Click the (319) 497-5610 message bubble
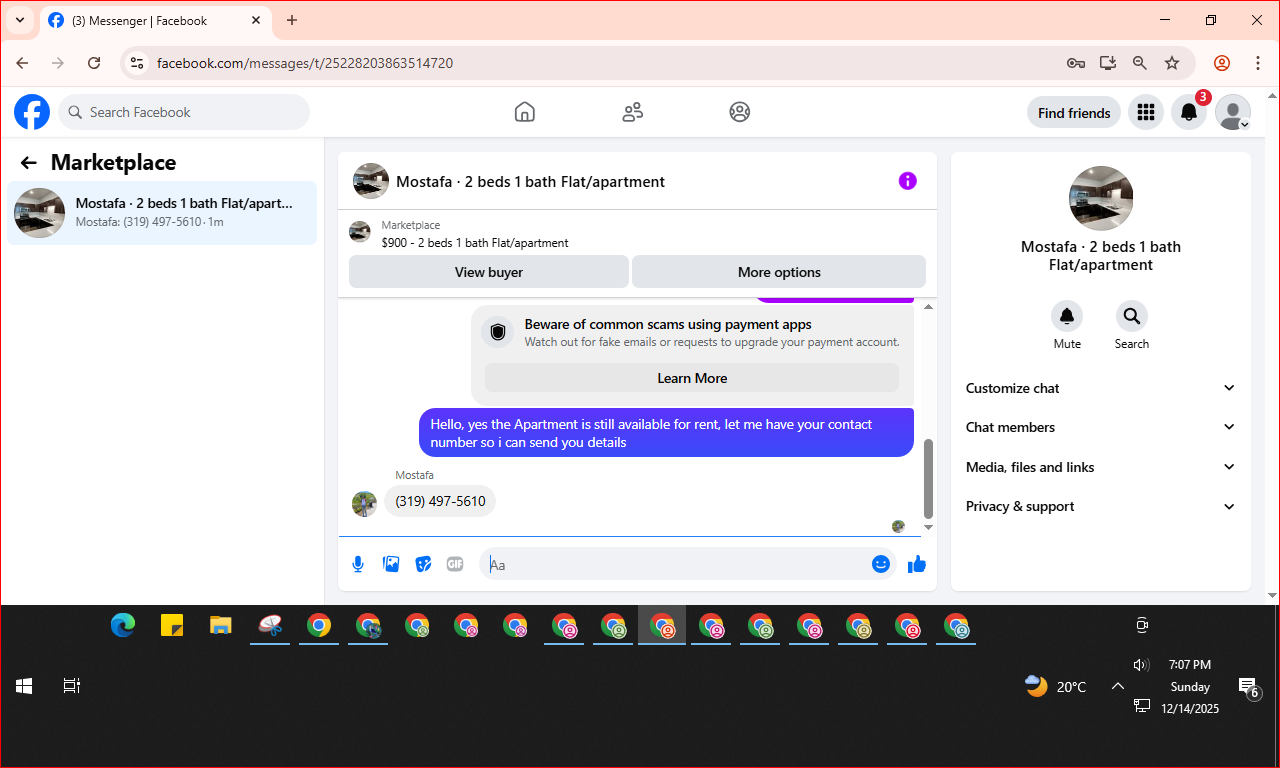The width and height of the screenshot is (1280, 768). [440, 501]
